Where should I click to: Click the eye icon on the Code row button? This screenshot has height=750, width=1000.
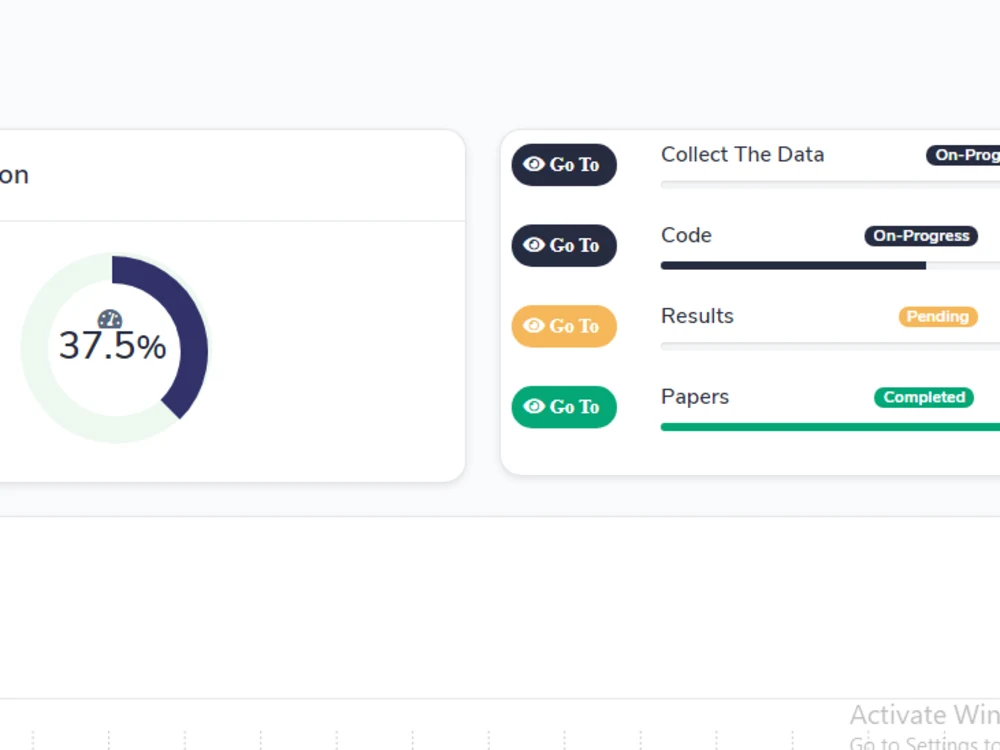coord(535,245)
